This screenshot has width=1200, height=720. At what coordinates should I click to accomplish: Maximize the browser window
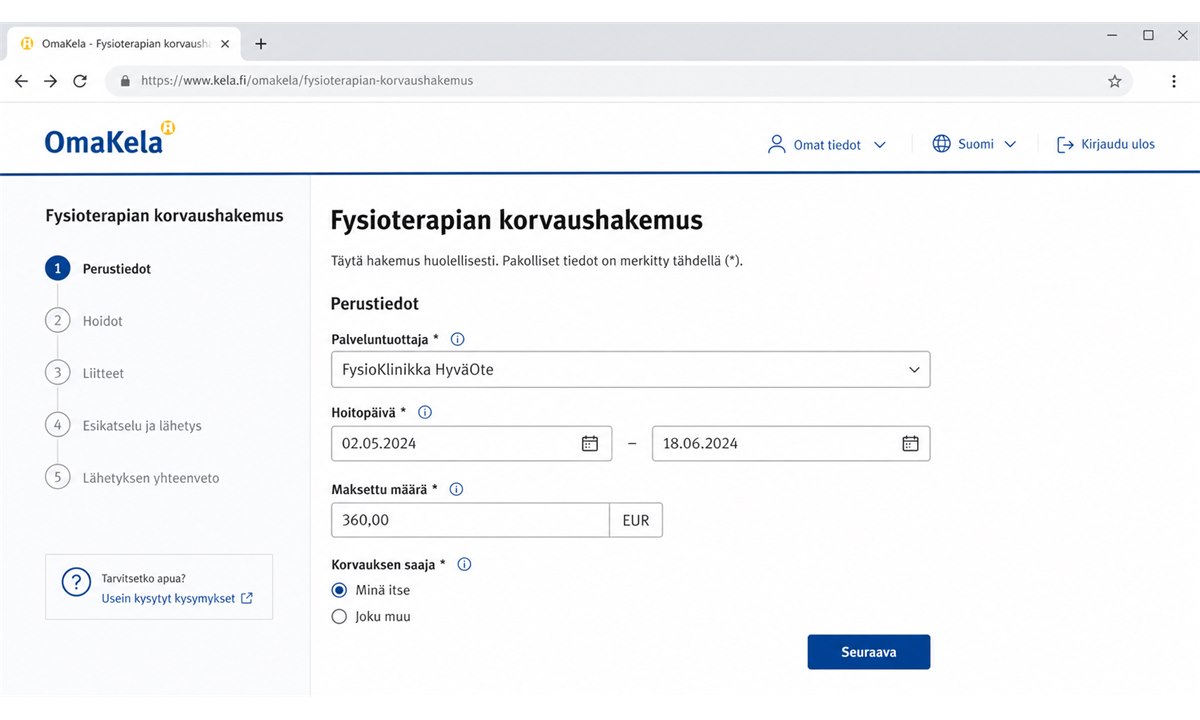[x=1148, y=36]
